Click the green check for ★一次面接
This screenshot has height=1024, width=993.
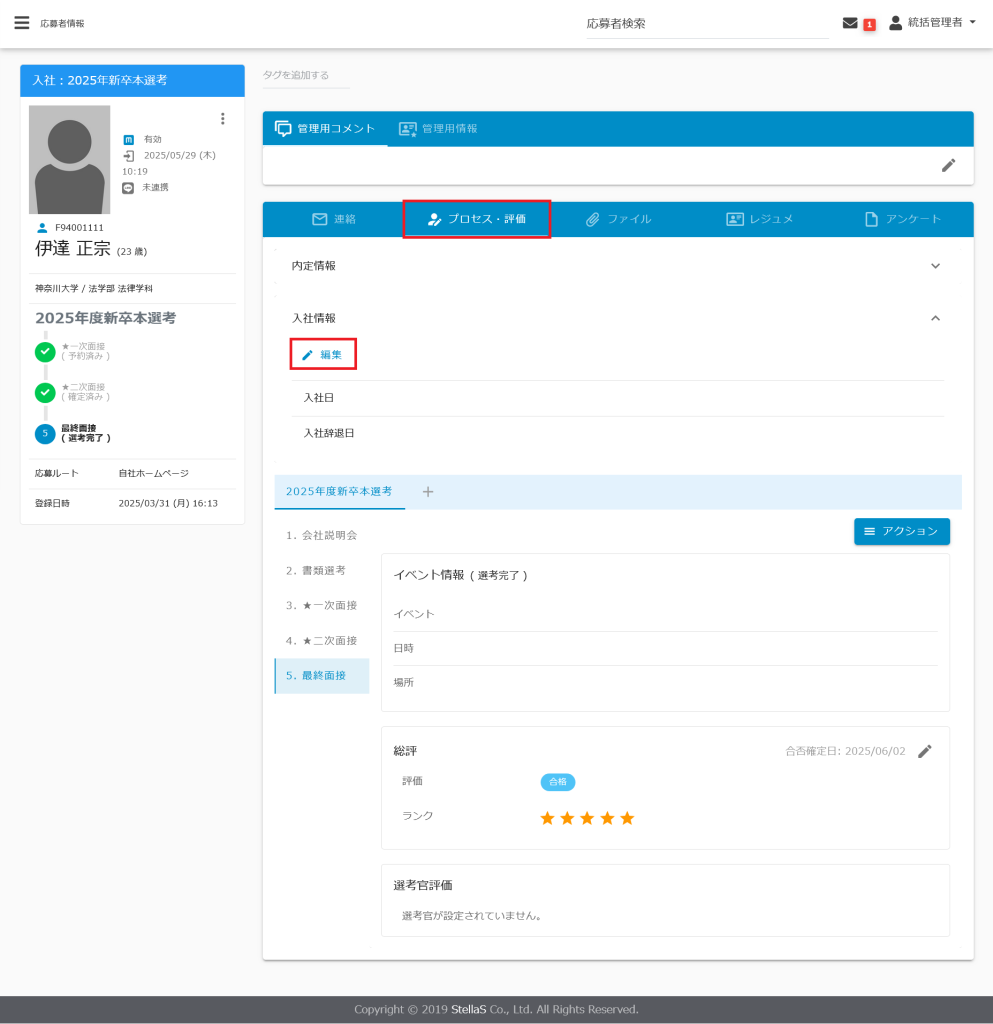(x=44, y=351)
